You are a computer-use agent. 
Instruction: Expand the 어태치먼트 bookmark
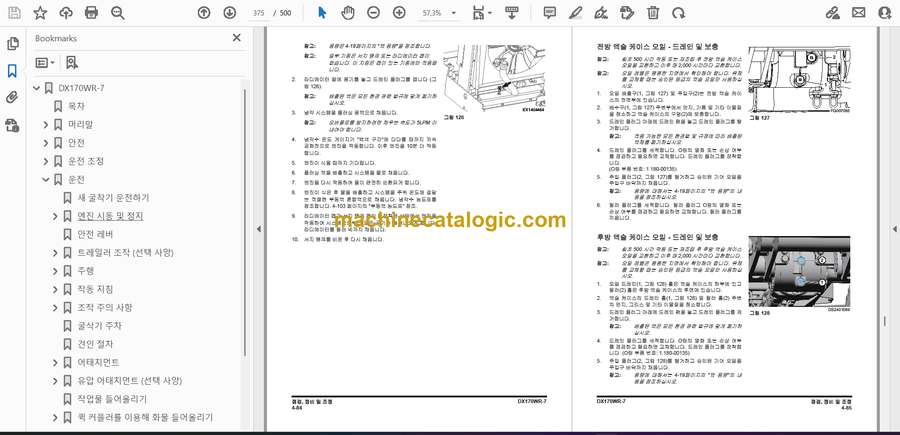click(x=55, y=363)
